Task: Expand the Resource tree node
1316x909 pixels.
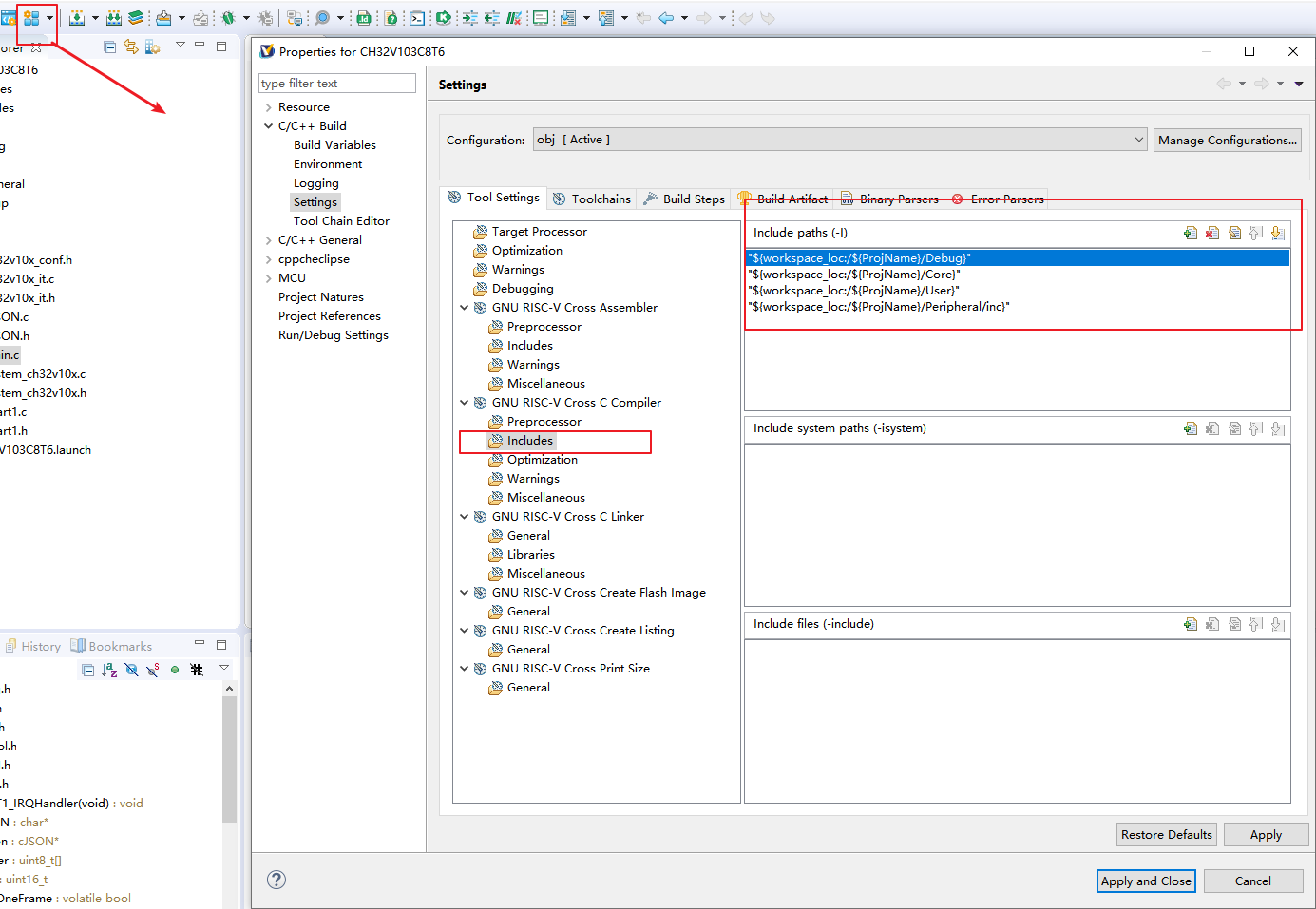Action: pos(269,107)
